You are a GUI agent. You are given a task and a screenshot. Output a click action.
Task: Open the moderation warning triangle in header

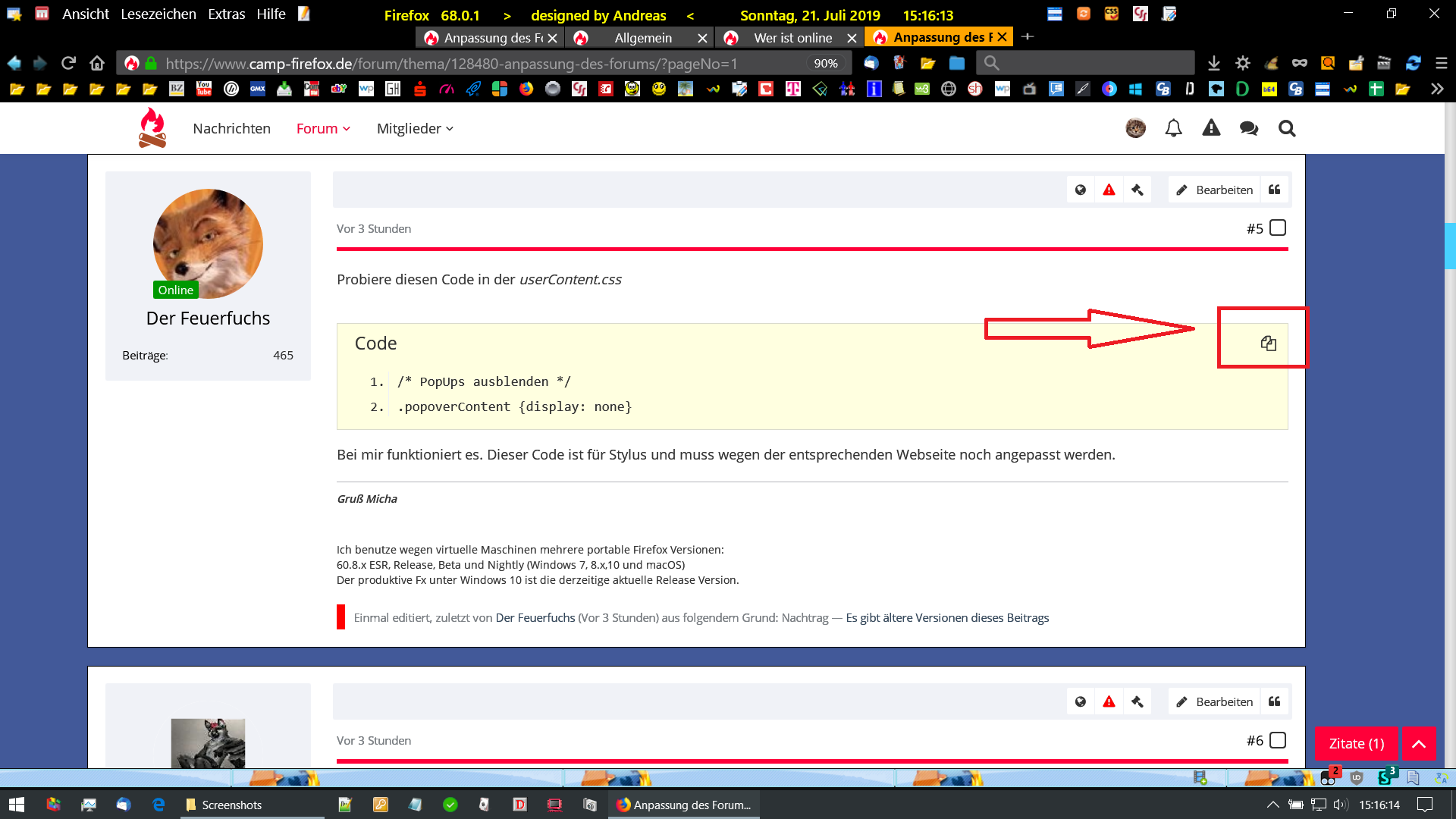click(1211, 128)
